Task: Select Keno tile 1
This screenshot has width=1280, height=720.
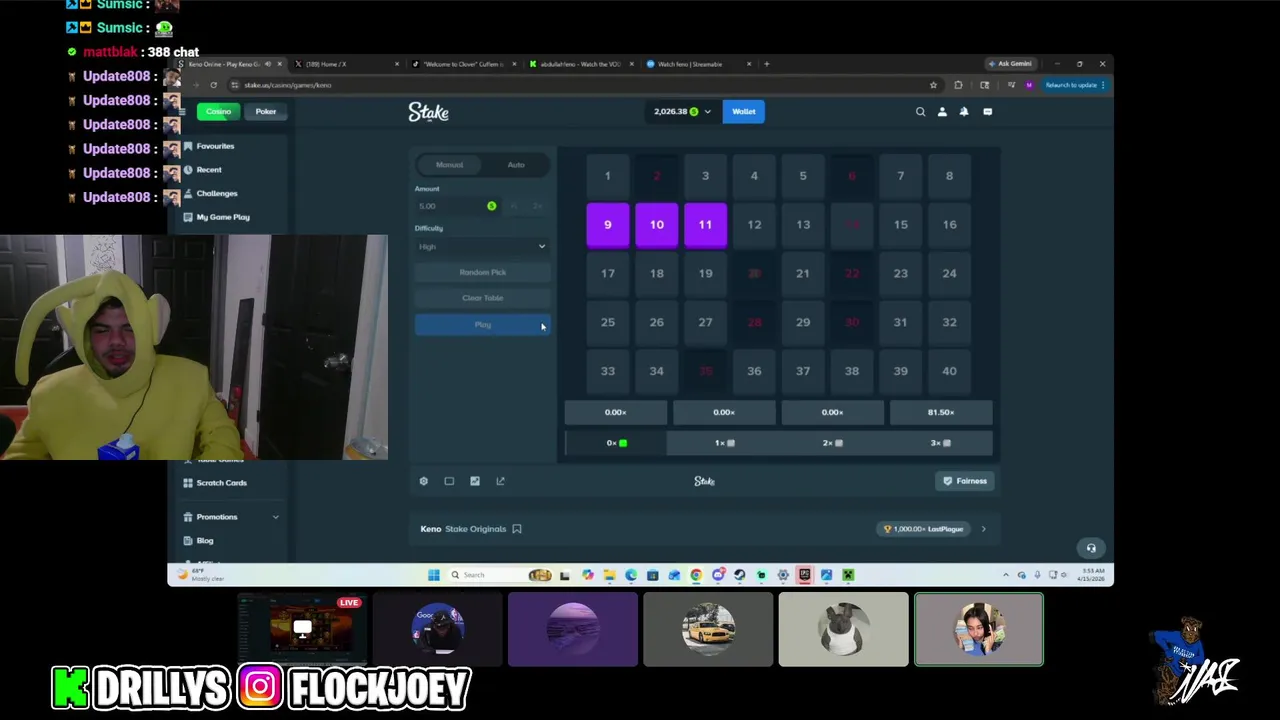Action: 607,176
